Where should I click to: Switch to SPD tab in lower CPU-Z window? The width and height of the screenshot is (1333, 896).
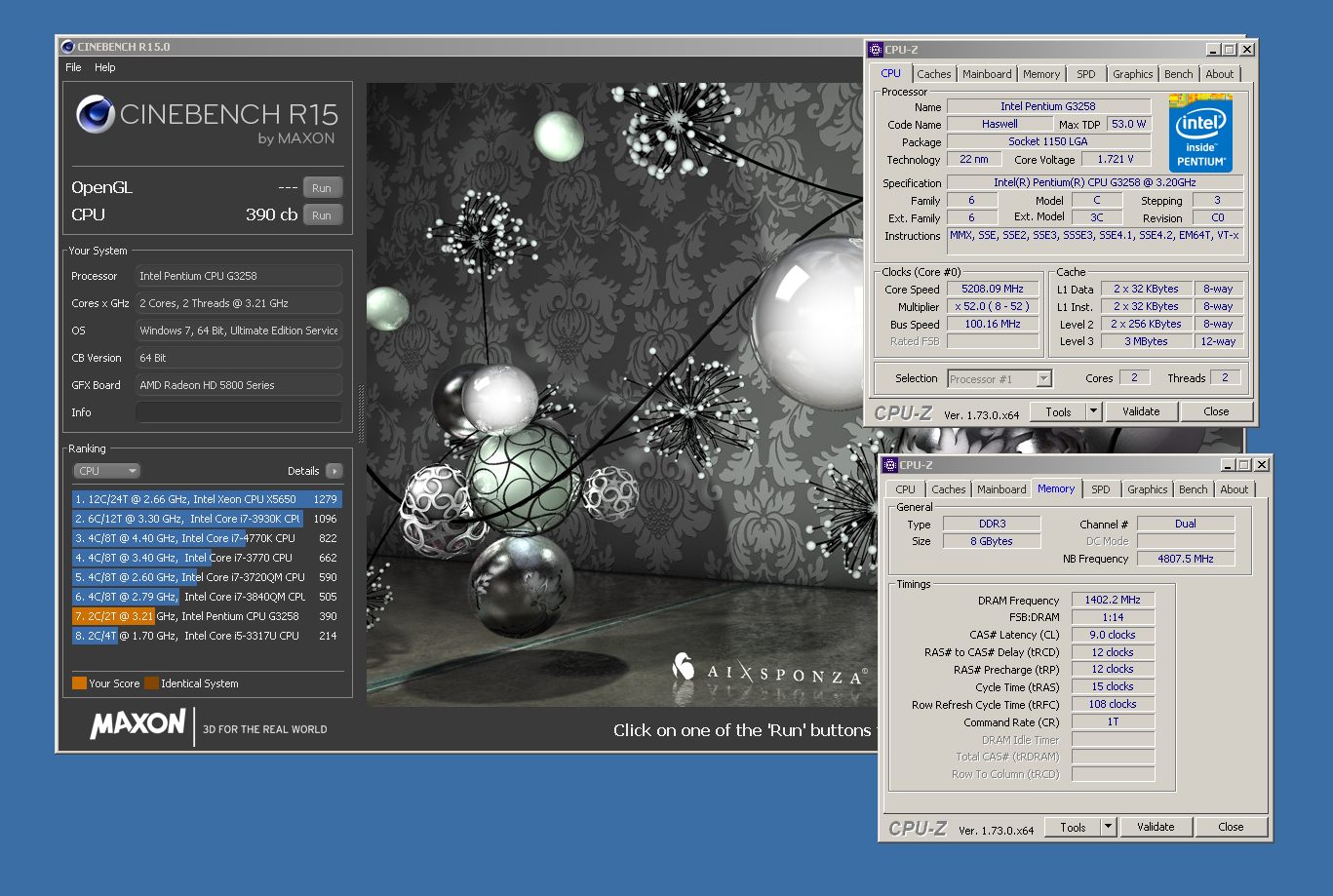[x=1101, y=489]
